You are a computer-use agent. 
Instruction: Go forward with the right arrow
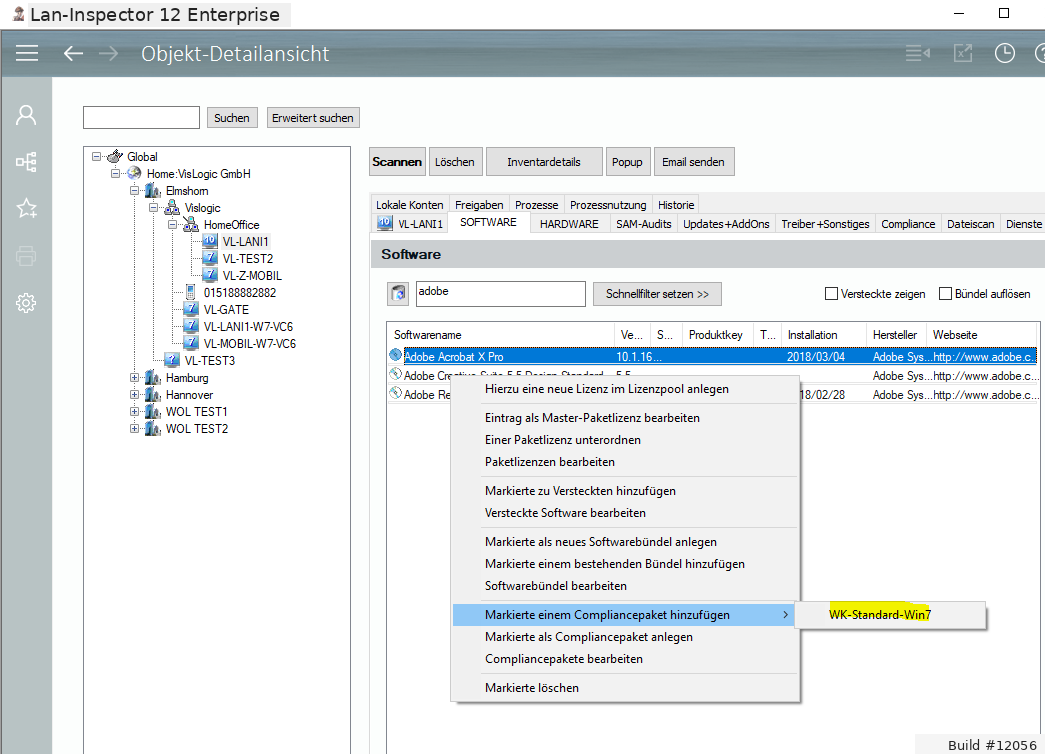click(108, 53)
